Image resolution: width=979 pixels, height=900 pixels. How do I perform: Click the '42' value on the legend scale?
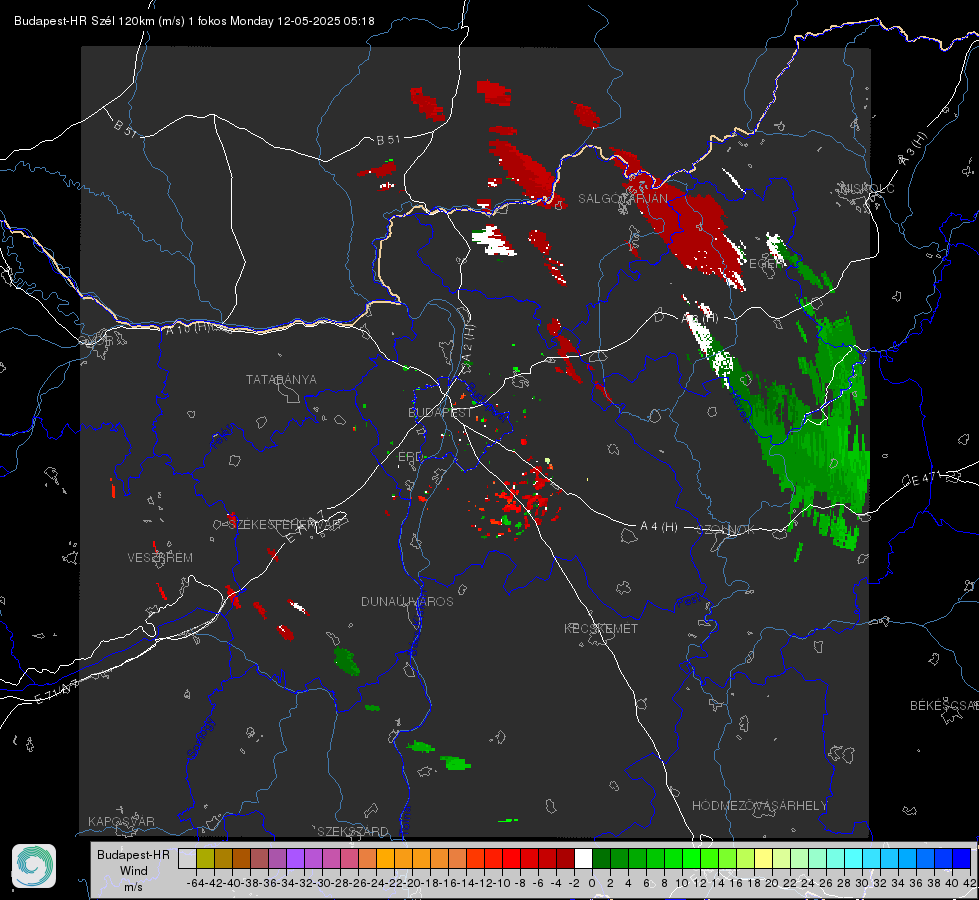pyautogui.click(x=970, y=883)
